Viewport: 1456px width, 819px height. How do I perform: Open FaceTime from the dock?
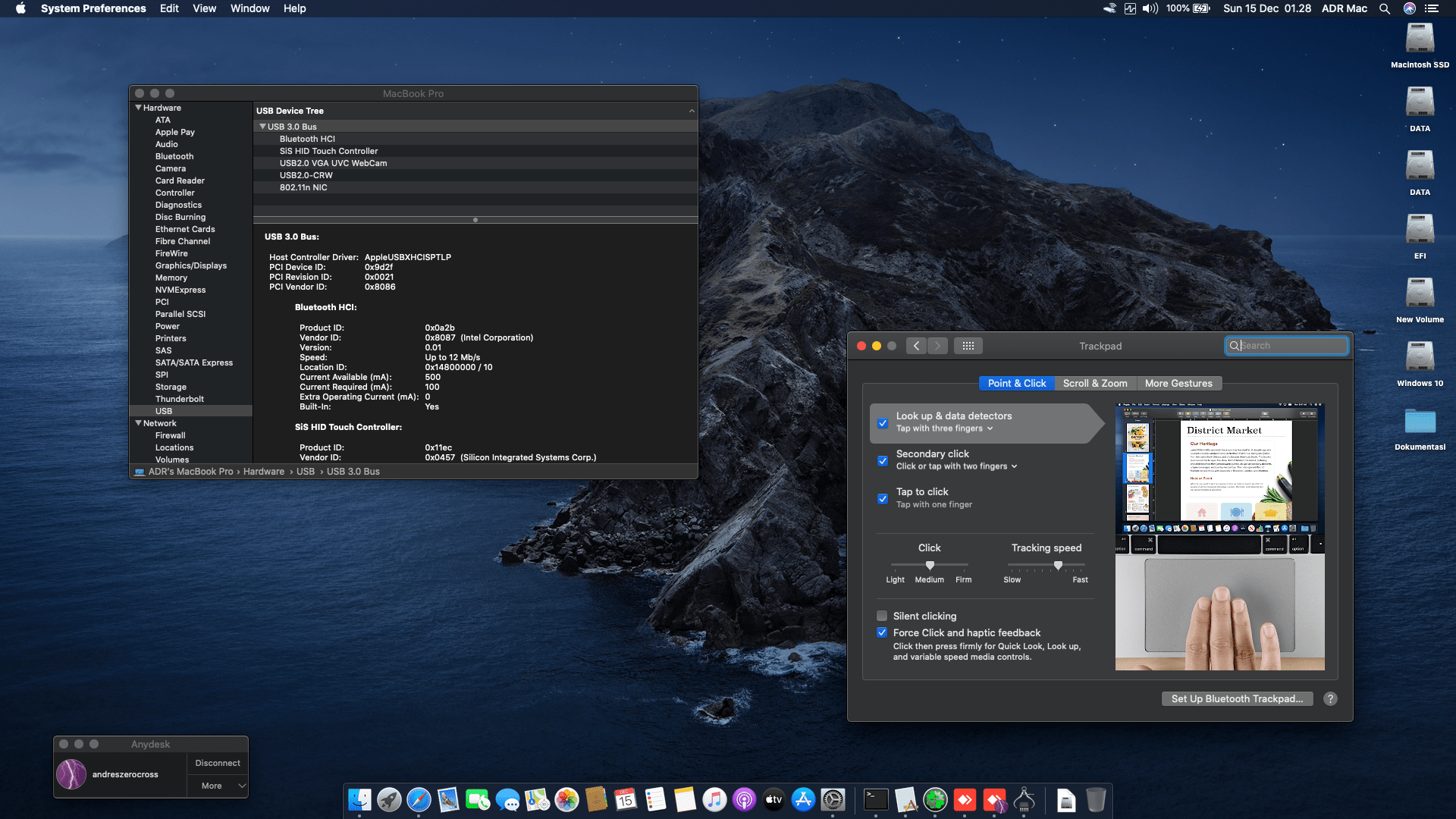click(478, 799)
